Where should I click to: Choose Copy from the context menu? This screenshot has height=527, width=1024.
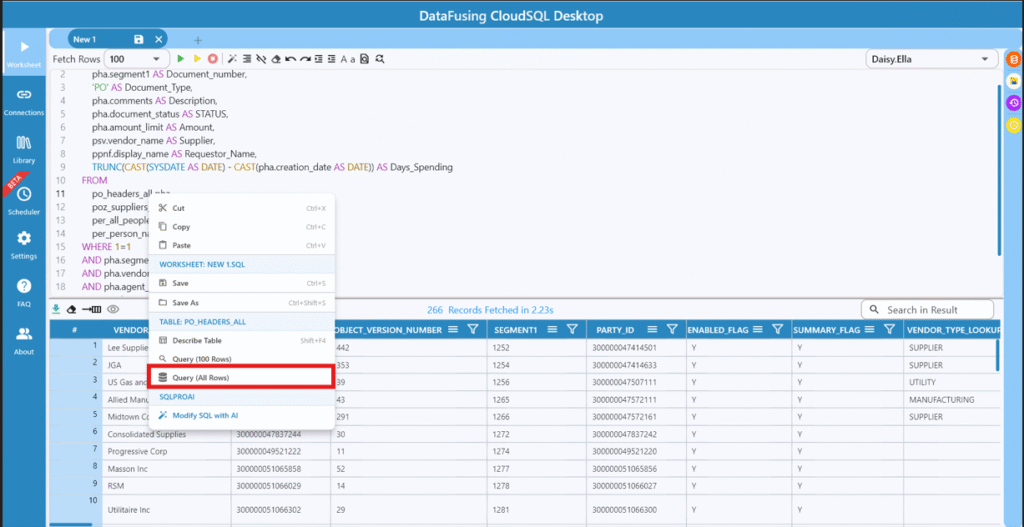242,227
